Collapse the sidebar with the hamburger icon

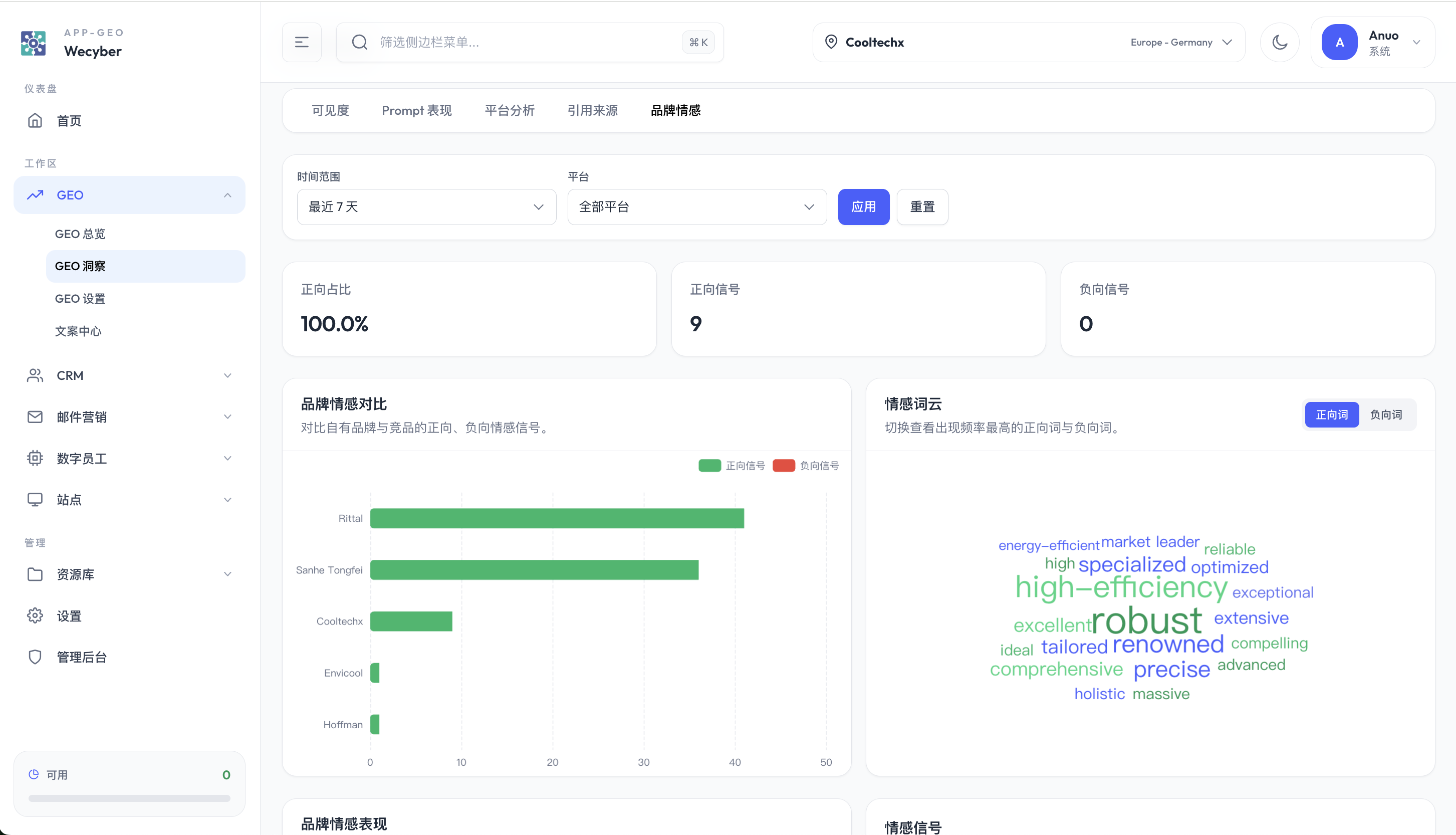tap(302, 43)
